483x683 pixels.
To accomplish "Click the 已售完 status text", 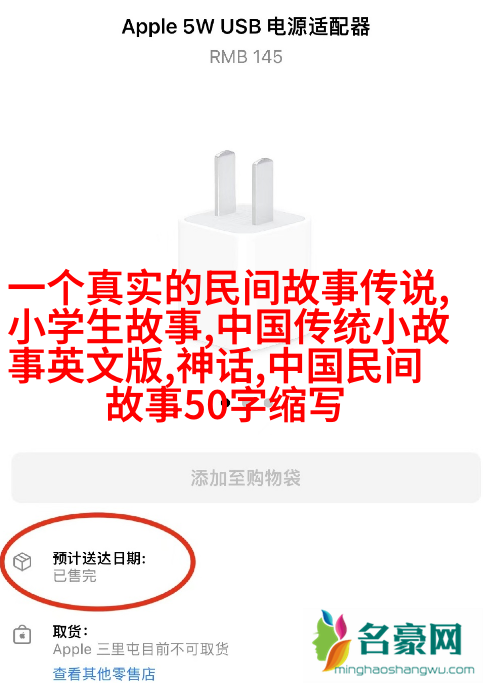I will [x=74, y=576].
